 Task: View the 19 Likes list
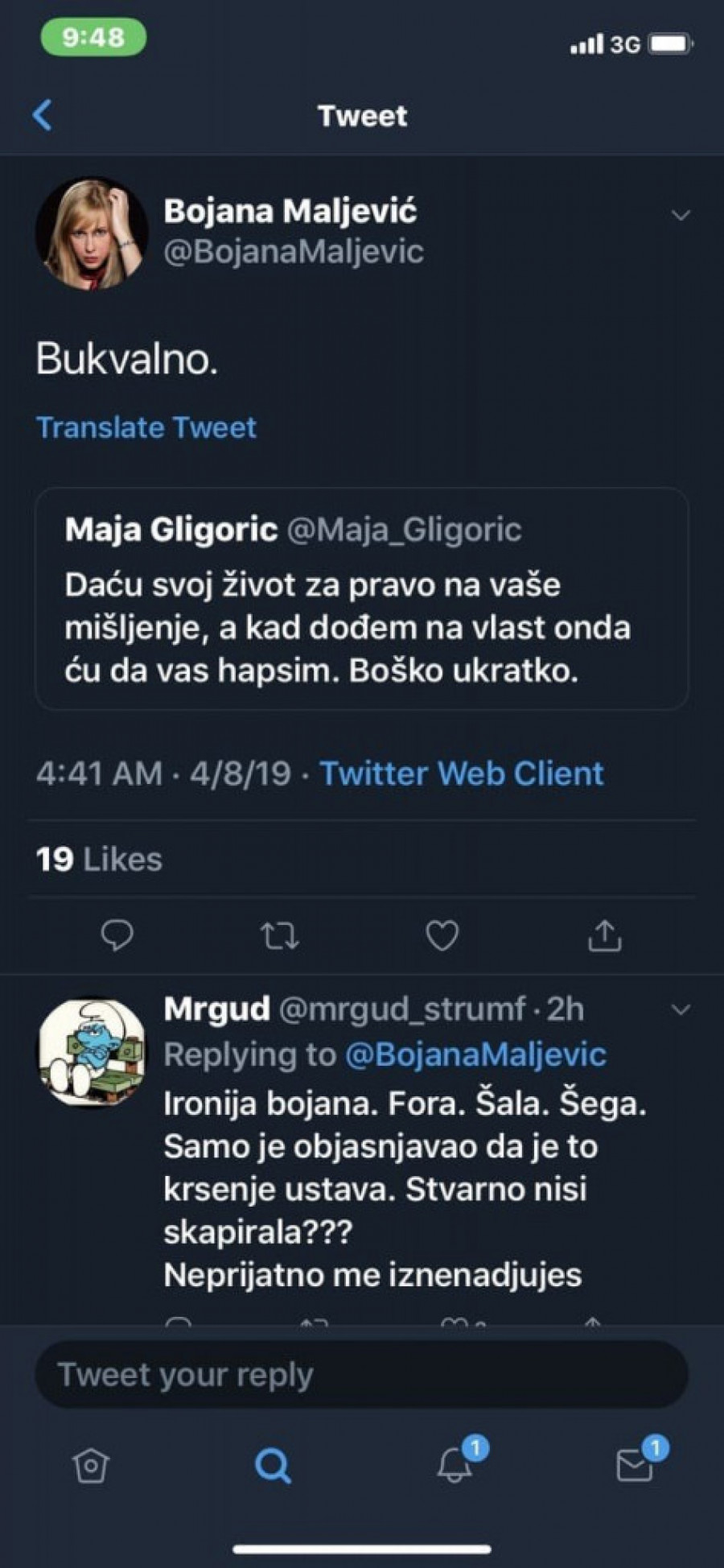[x=99, y=860]
